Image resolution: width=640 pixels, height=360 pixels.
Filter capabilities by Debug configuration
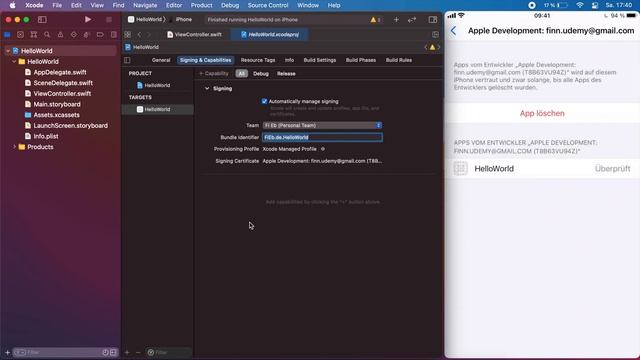pos(261,74)
